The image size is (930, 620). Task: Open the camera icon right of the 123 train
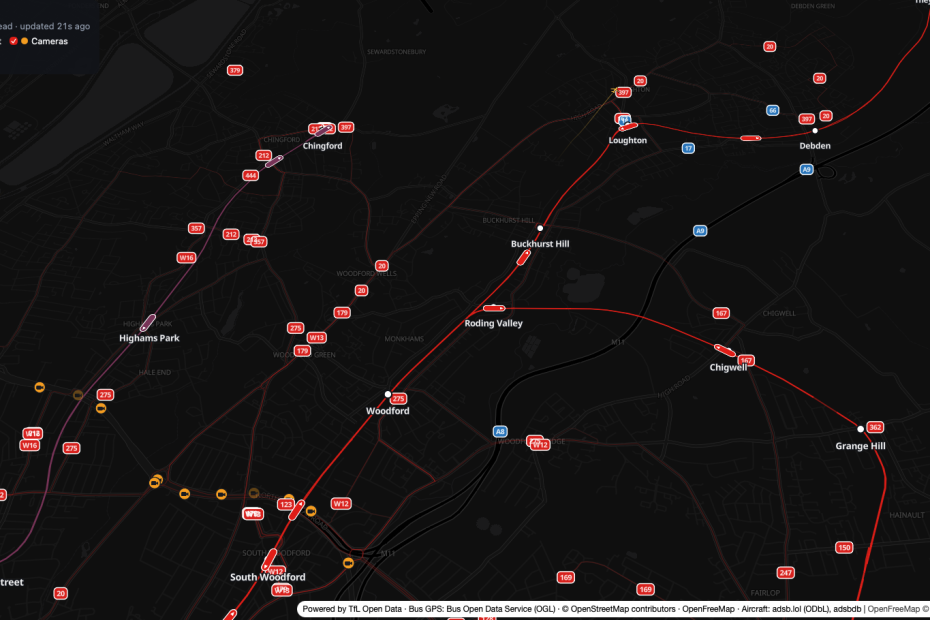click(x=311, y=511)
